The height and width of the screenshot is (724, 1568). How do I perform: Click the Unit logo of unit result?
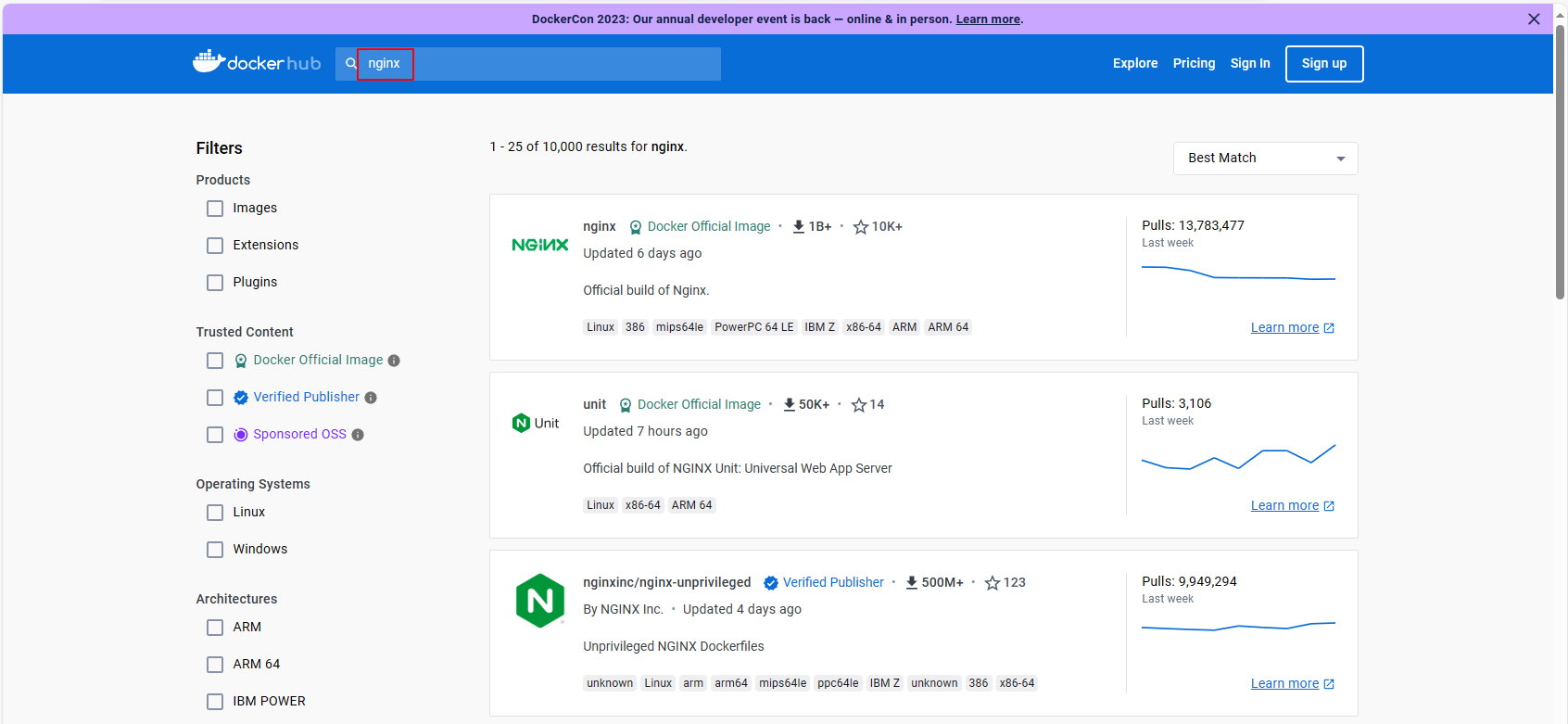[536, 423]
